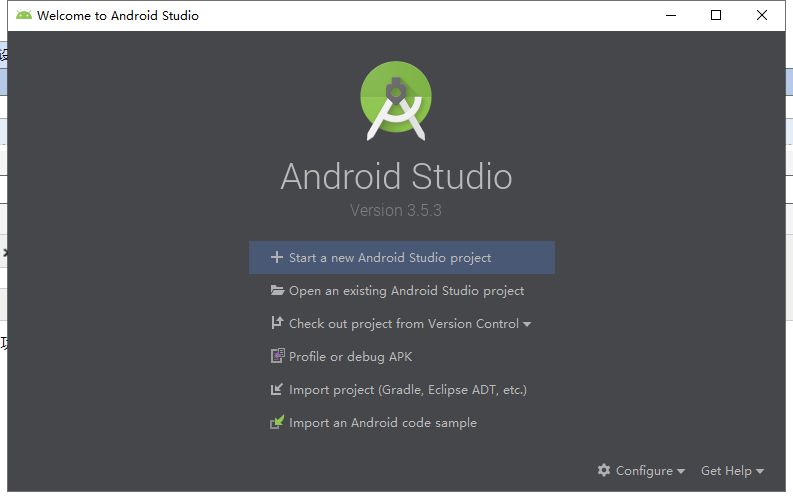The height and width of the screenshot is (499, 793).
Task: Click the Android Studio heading text
Action: (x=396, y=176)
